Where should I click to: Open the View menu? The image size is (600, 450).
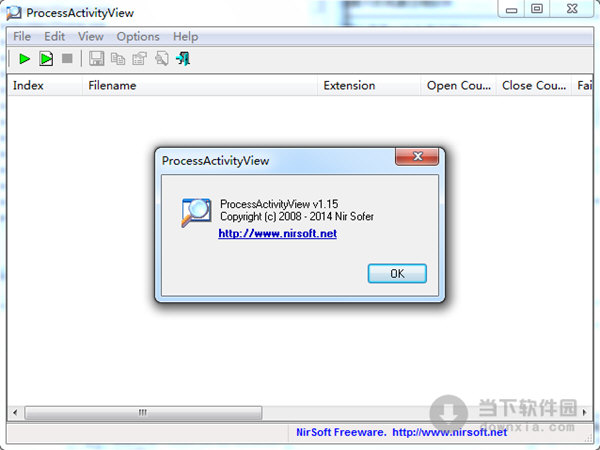coord(91,37)
